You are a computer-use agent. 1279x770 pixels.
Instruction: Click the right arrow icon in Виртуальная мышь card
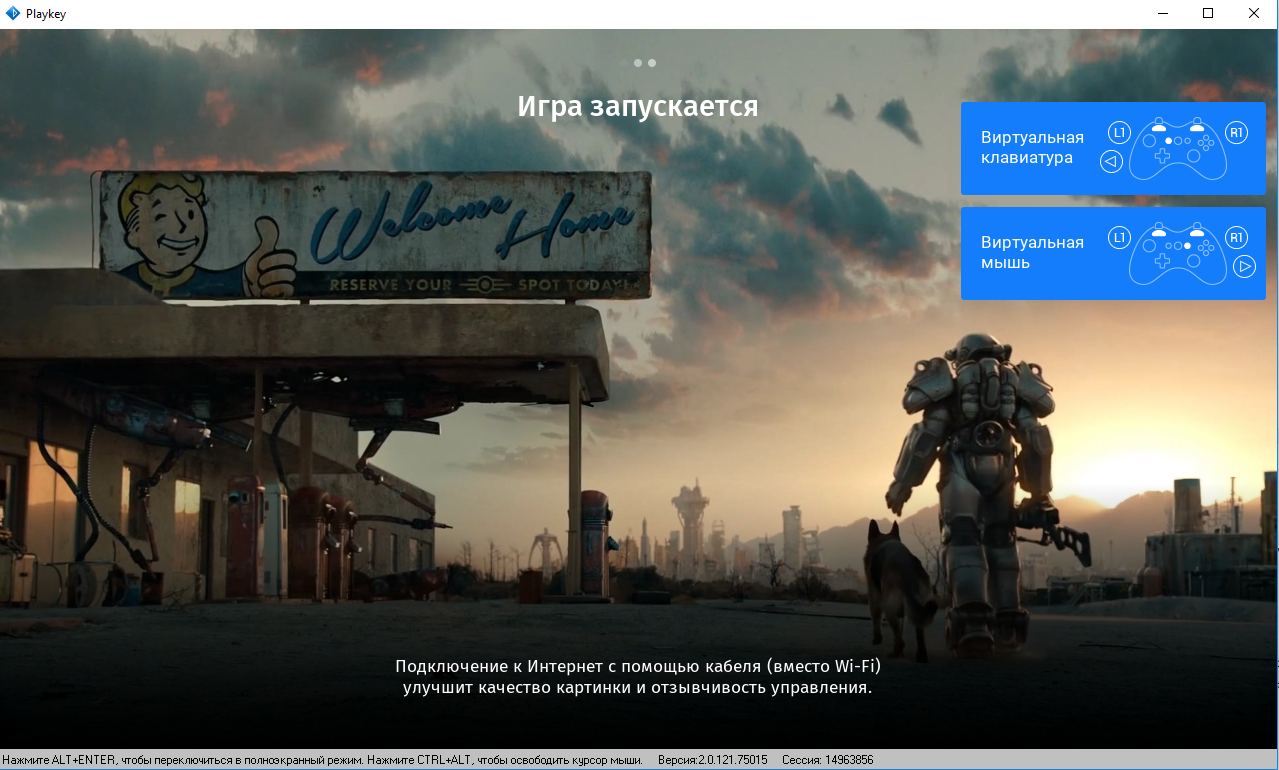pos(1244,267)
